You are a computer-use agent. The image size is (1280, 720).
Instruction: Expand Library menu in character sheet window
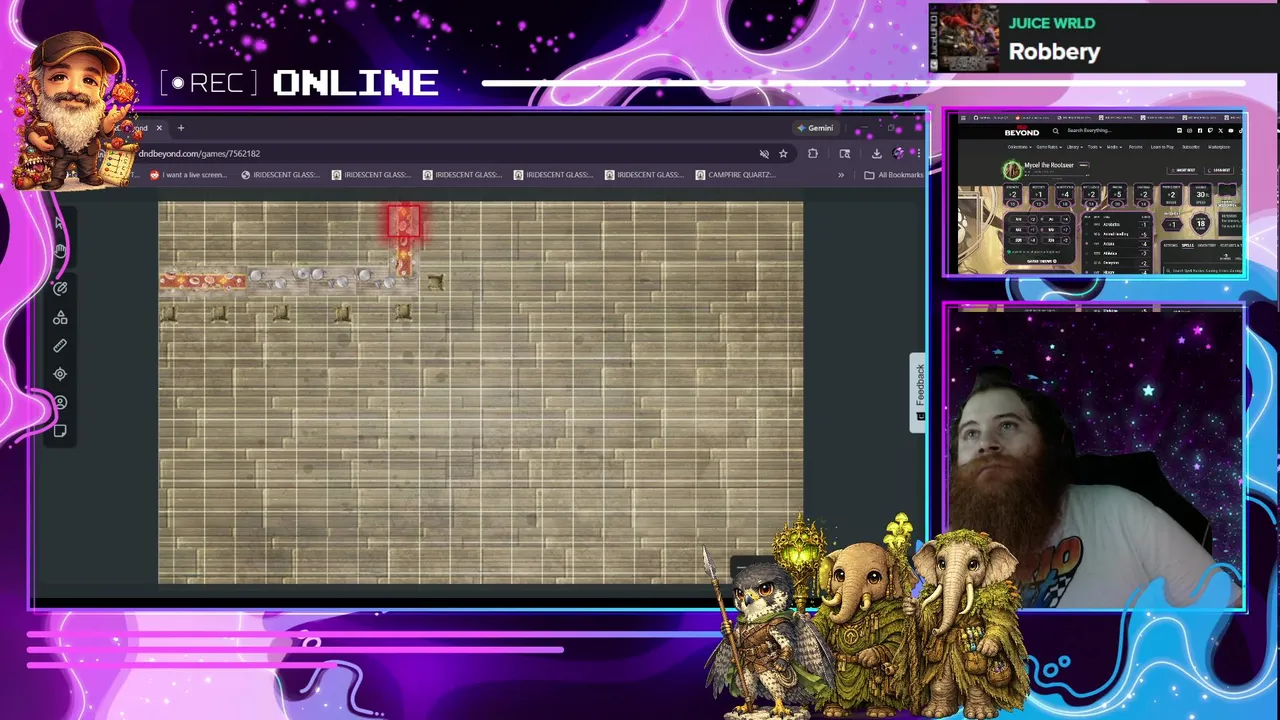(1075, 147)
